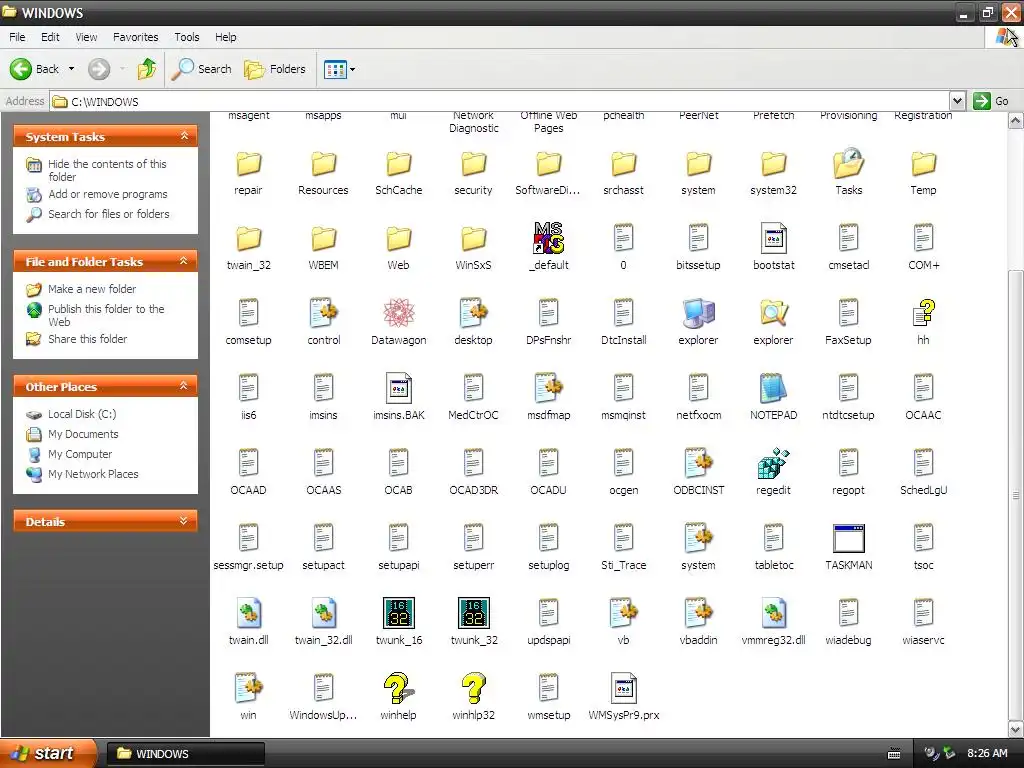1024x768 pixels.
Task: Select the system settings file icon
Action: (698, 538)
